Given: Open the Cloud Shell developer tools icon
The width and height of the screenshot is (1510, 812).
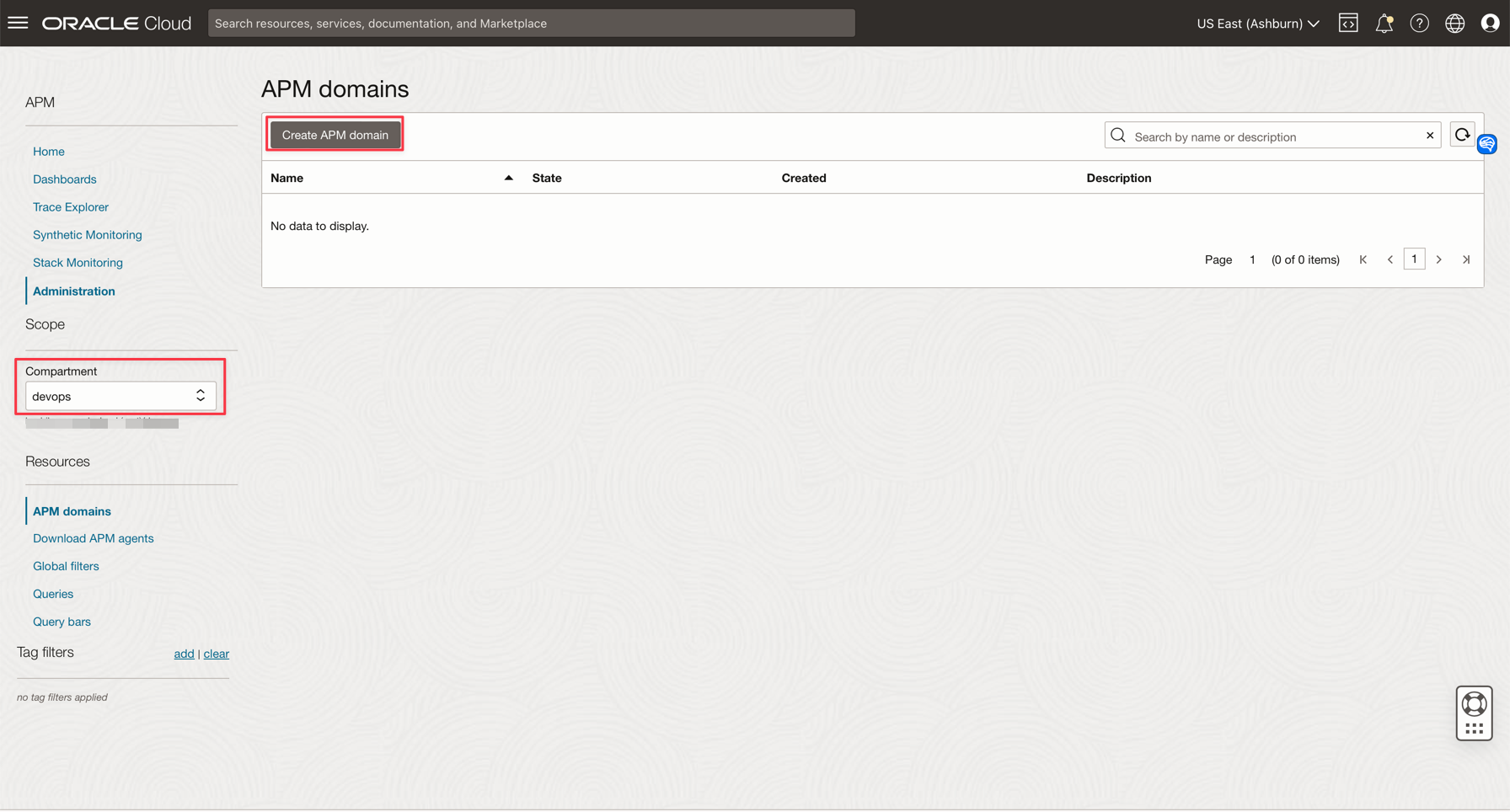Looking at the screenshot, I should [1348, 24].
